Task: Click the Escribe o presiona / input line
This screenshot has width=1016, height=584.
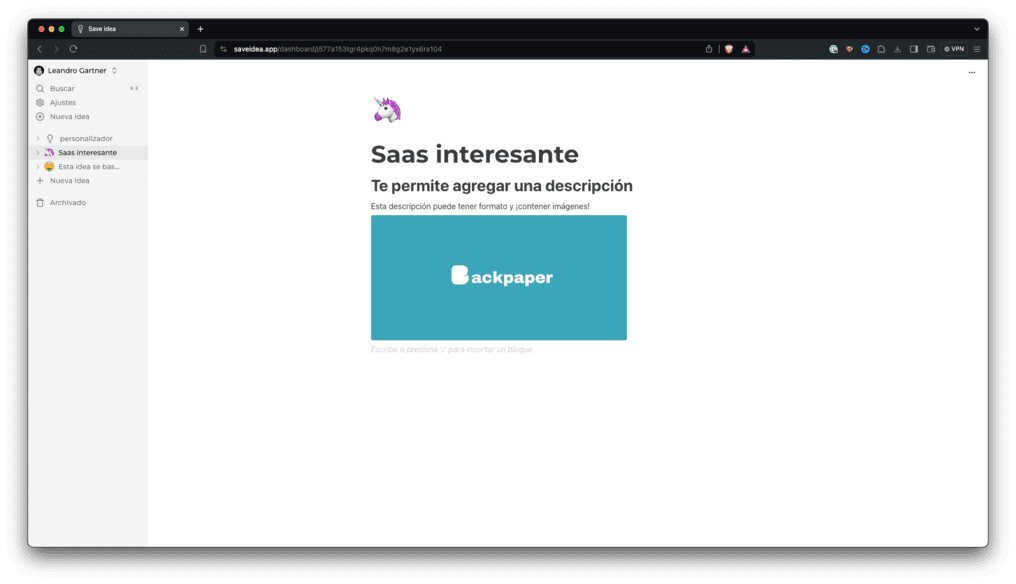Action: click(452, 349)
